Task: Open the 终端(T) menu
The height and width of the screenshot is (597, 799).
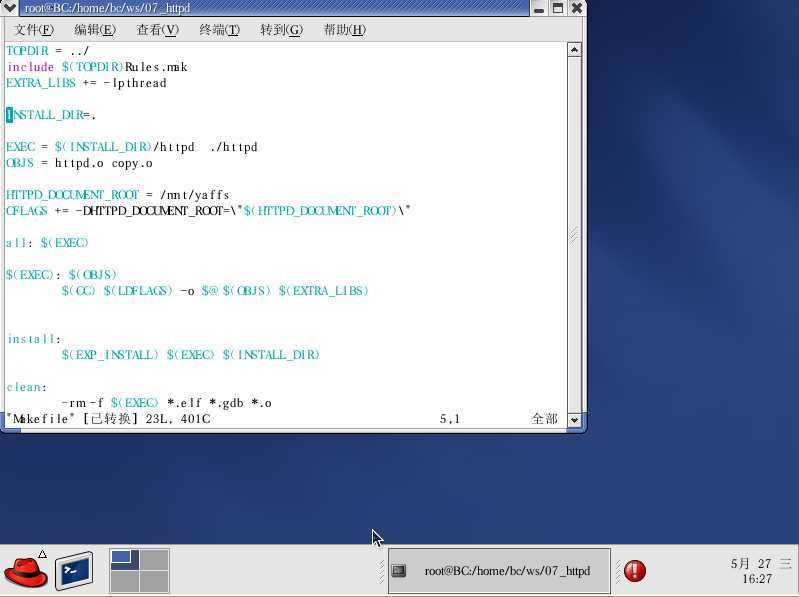Action: point(220,30)
